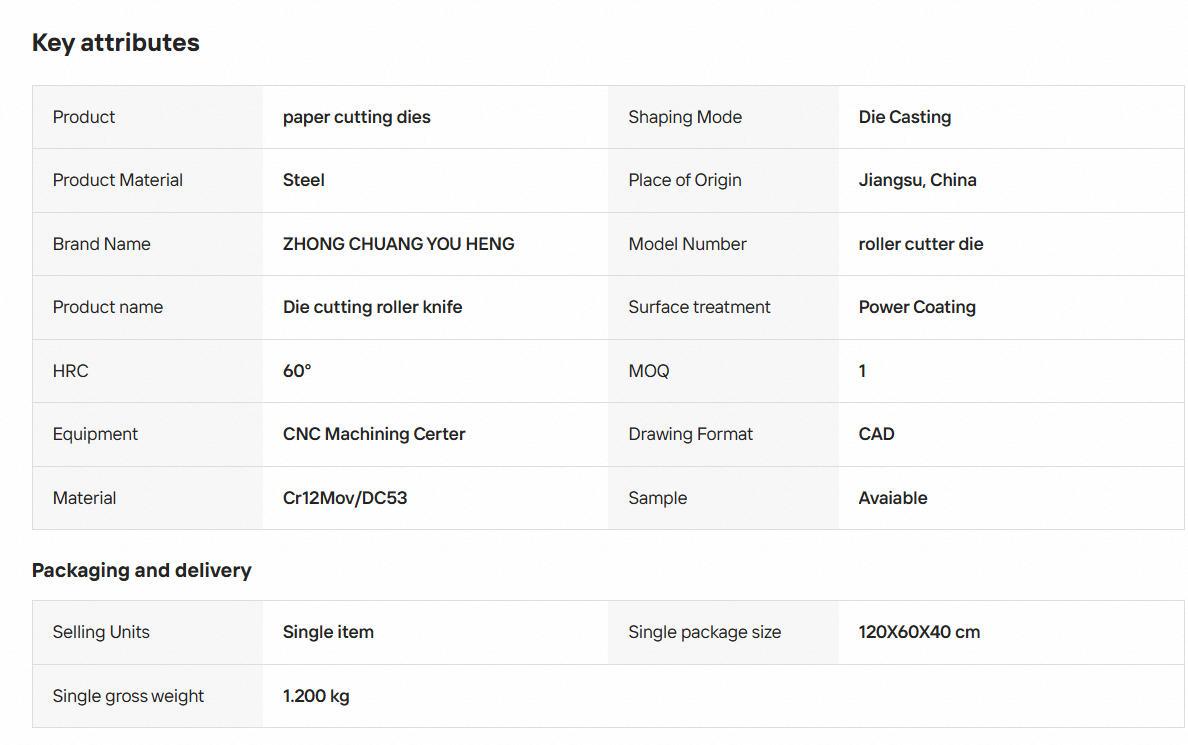Click the roller cutter die model number
This screenshot has height=745, width=1188.
tap(921, 244)
